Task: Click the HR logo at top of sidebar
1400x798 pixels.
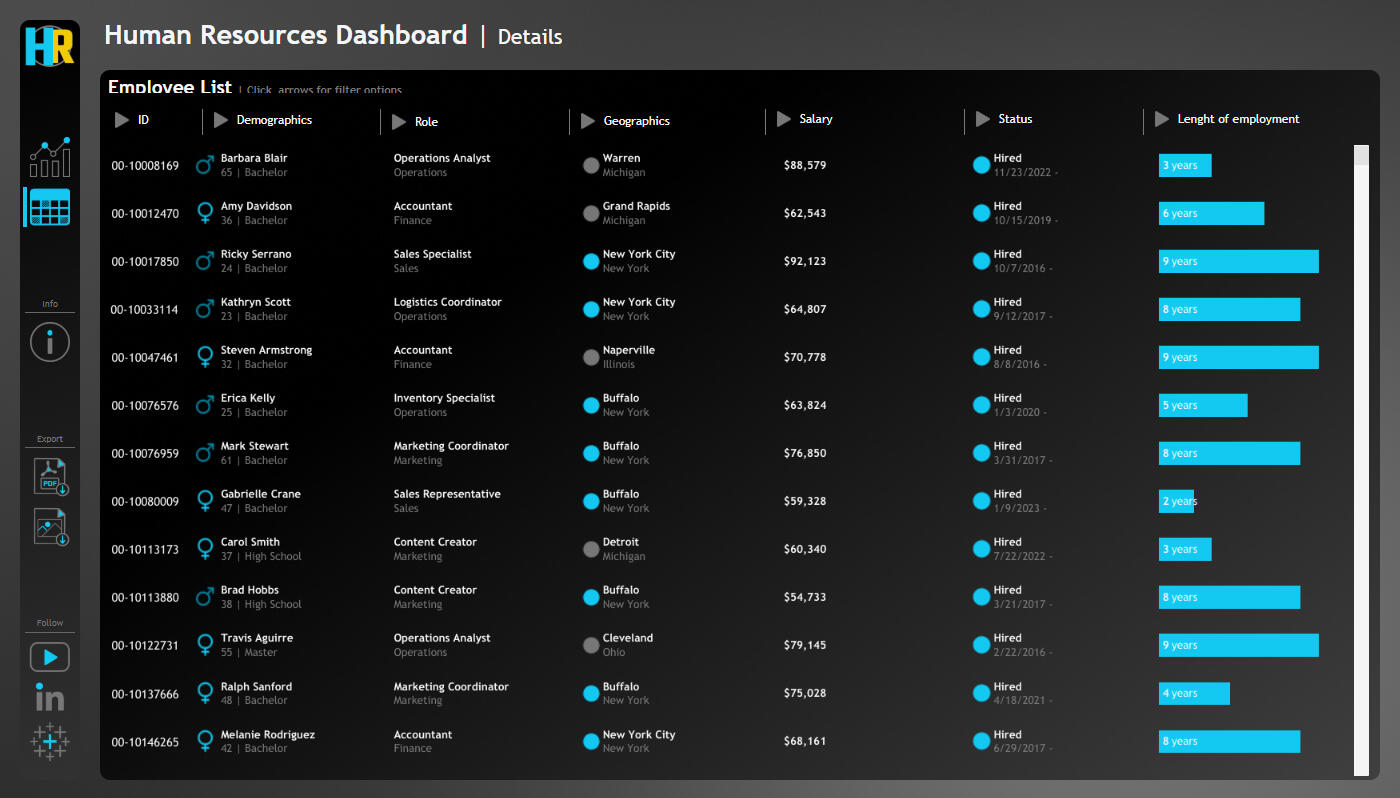Action: pos(48,45)
